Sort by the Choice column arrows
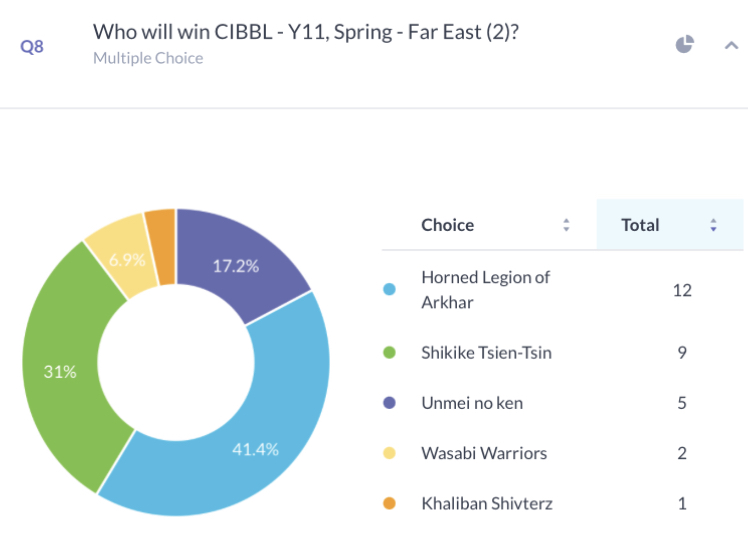This screenshot has height=544, width=748. point(566,225)
